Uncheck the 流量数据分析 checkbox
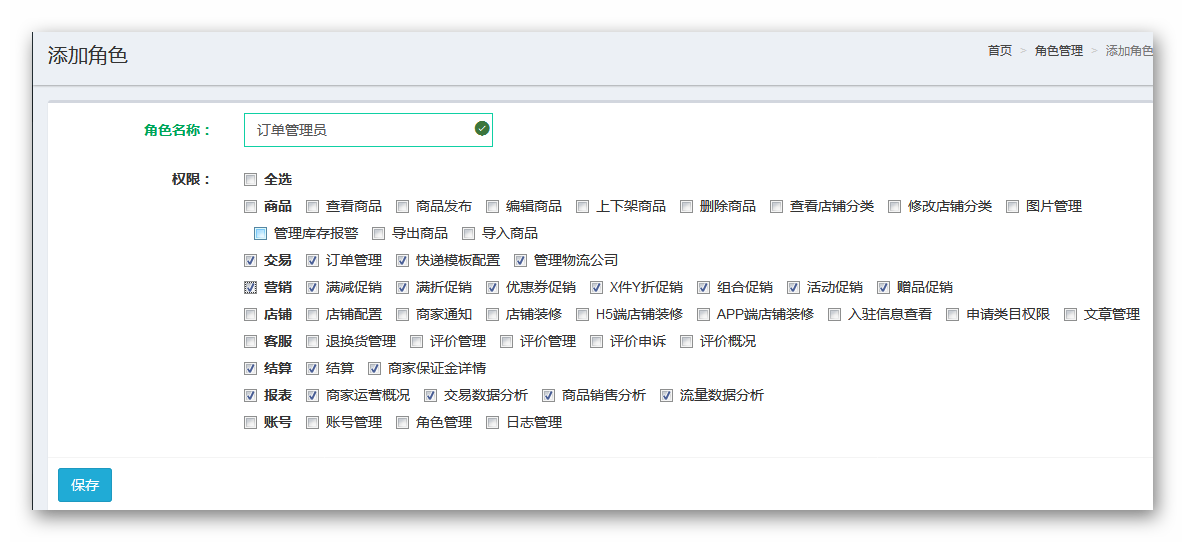1185x542 pixels. click(667, 395)
